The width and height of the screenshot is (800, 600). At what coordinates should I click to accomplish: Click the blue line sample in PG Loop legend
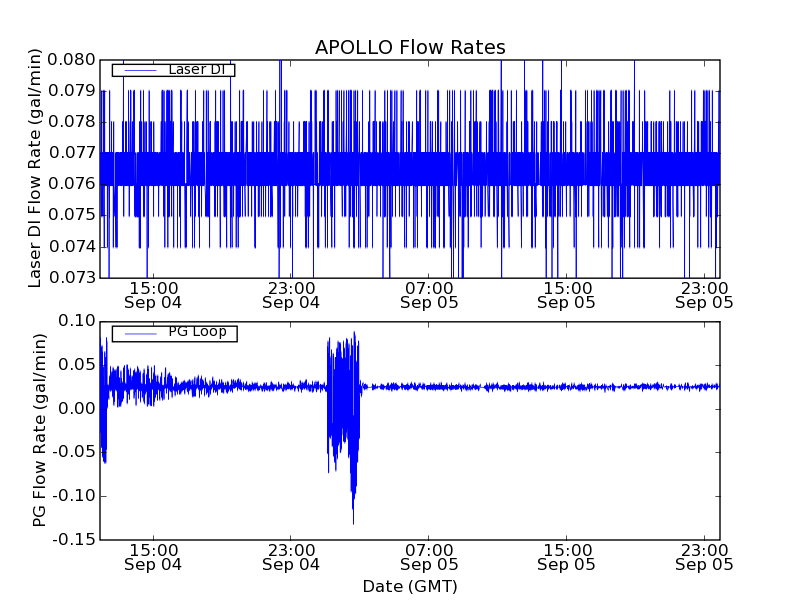click(x=138, y=333)
